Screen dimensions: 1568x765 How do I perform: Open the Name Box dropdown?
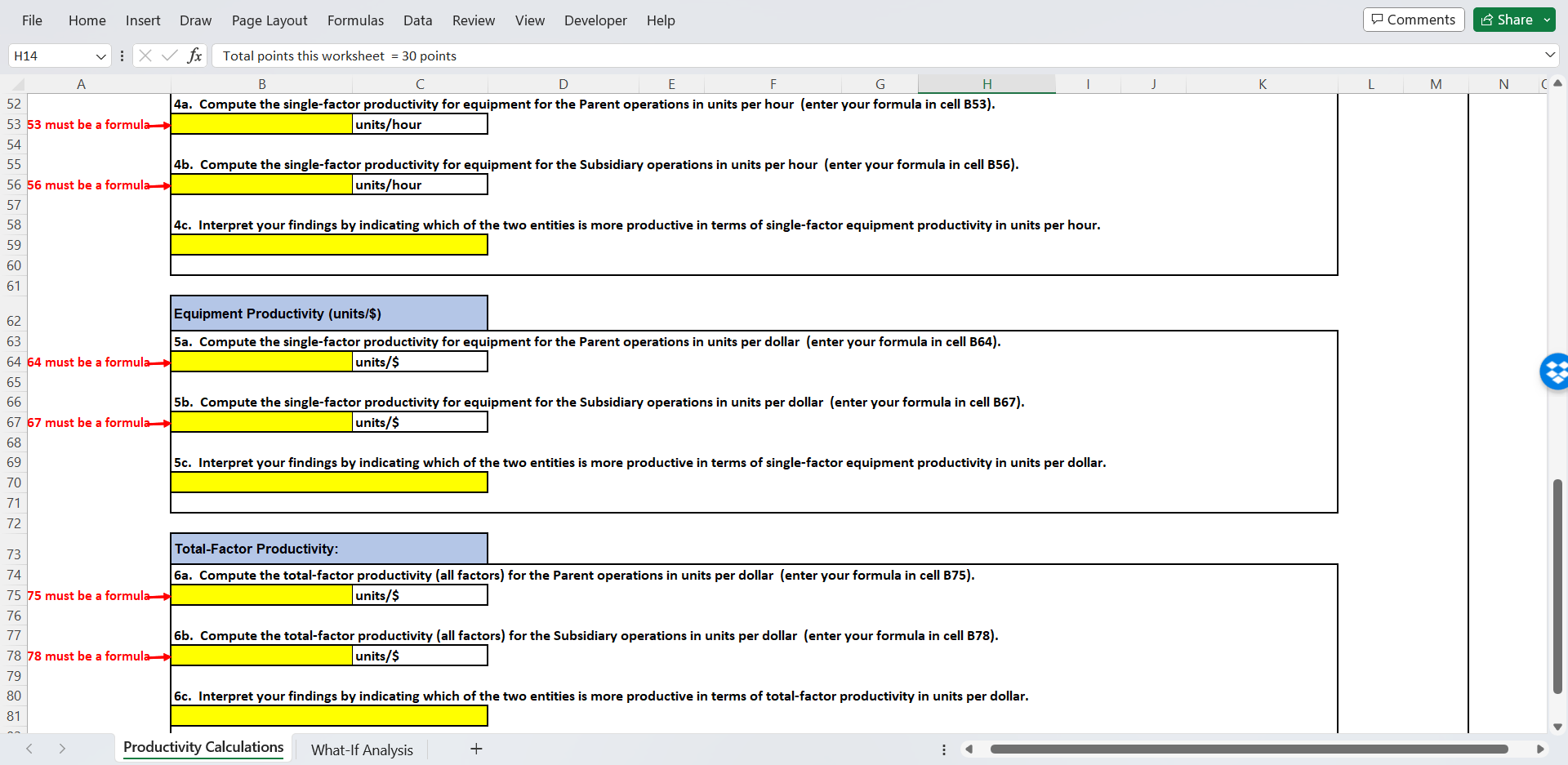[x=100, y=56]
